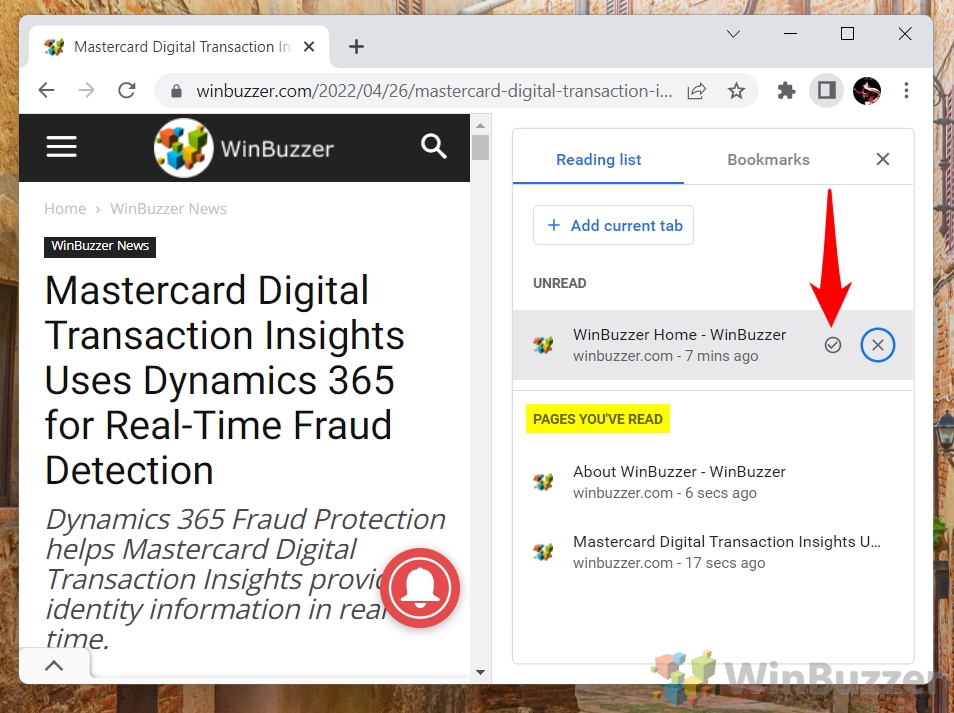Open a new tab
954x713 pixels.
tap(357, 47)
